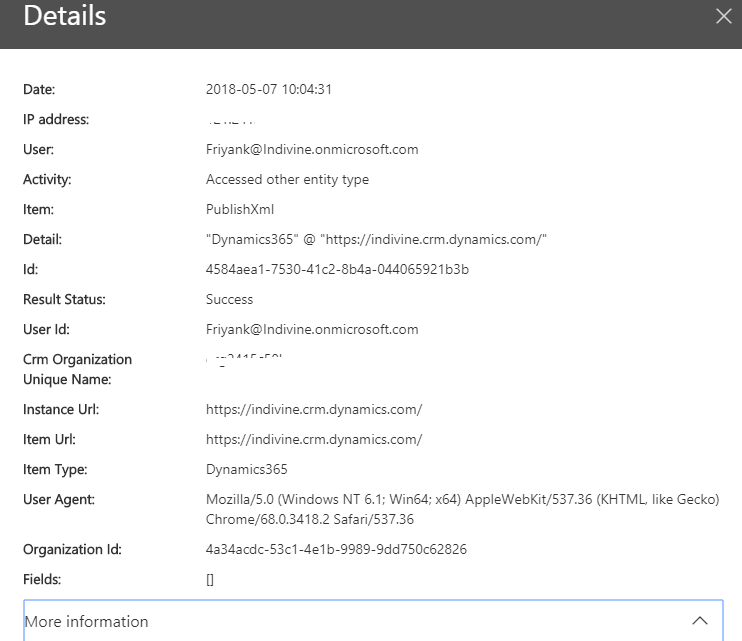Open the Item Url value link
This screenshot has width=742, height=641.
pyautogui.click(x=313, y=440)
